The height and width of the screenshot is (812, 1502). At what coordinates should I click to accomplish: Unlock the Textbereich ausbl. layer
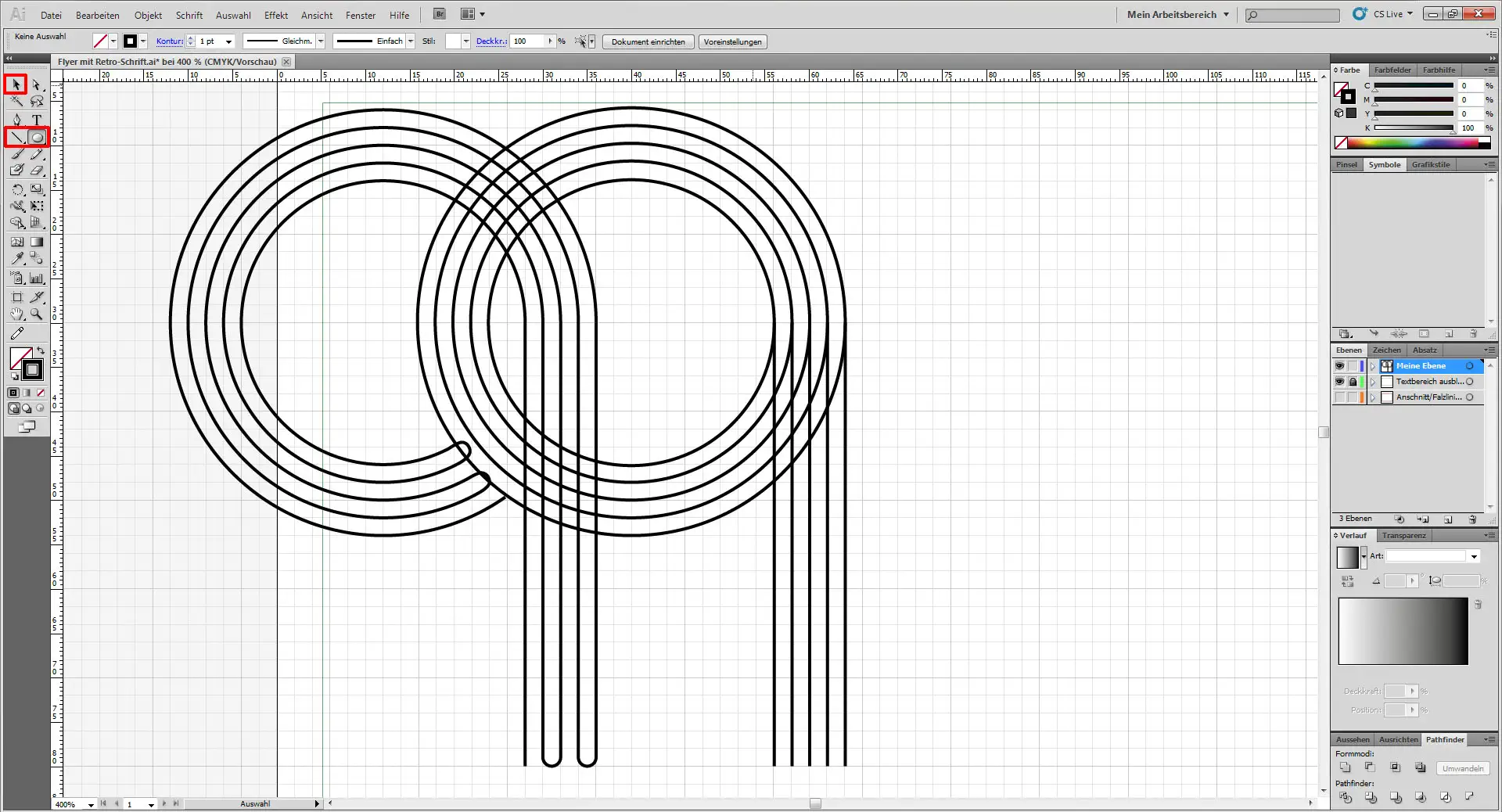coord(1353,382)
